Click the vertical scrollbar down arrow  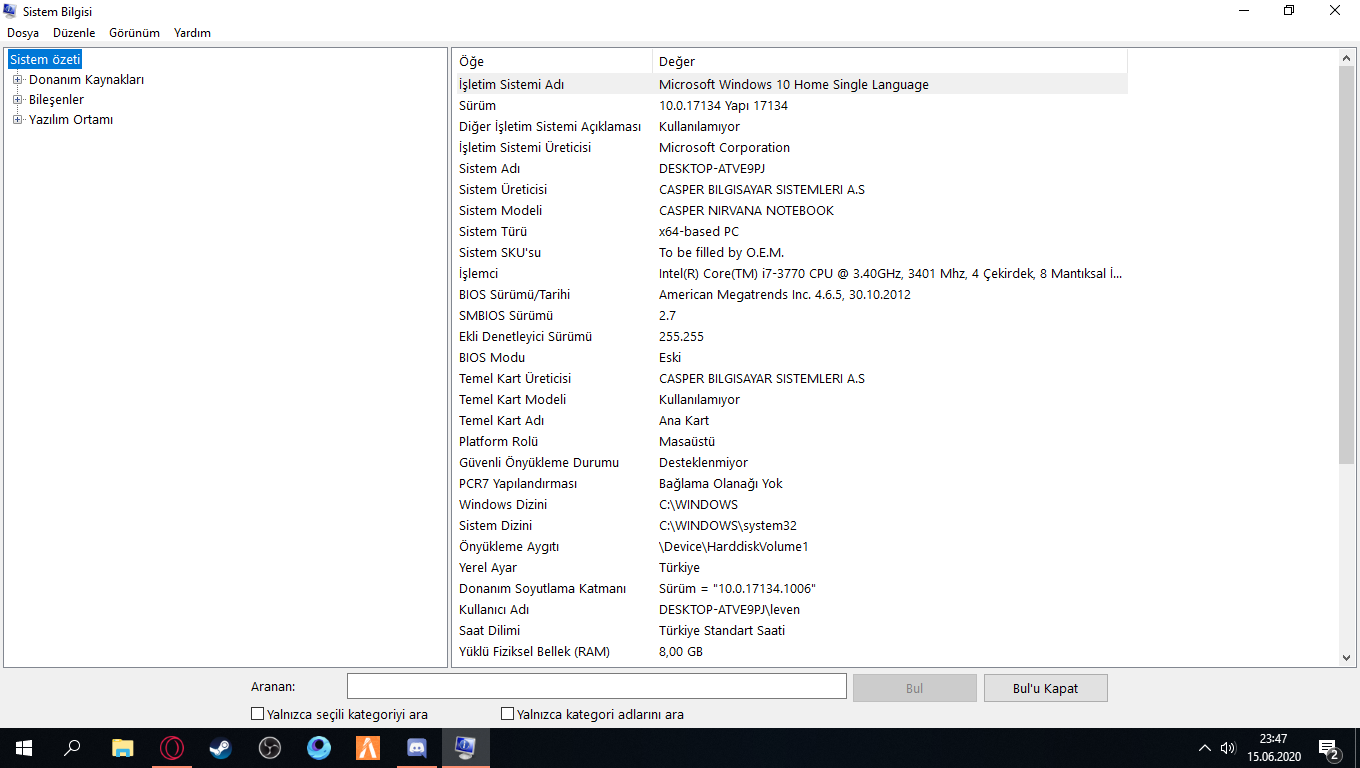(1346, 657)
